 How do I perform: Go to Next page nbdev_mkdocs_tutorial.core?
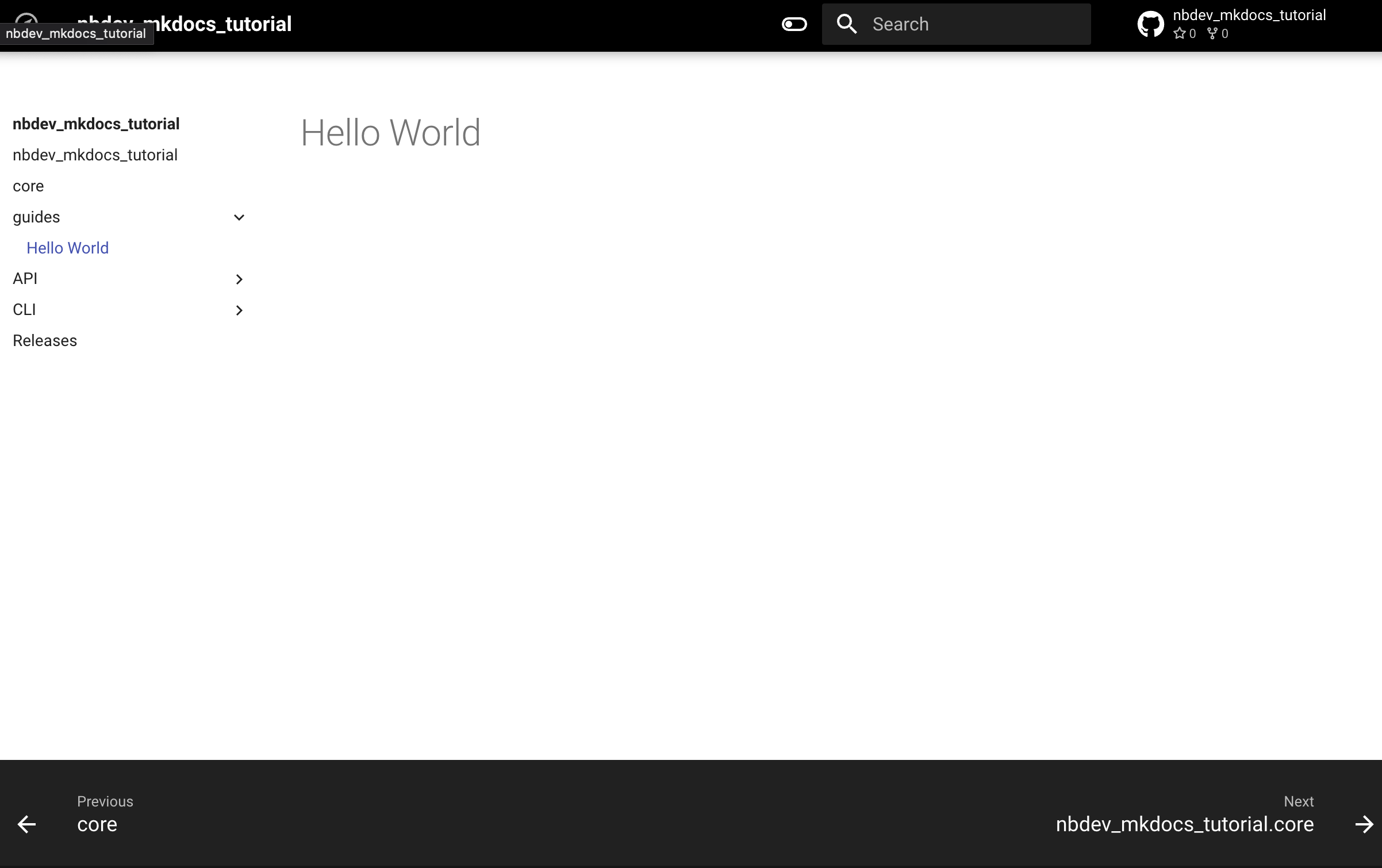[x=1184, y=824]
